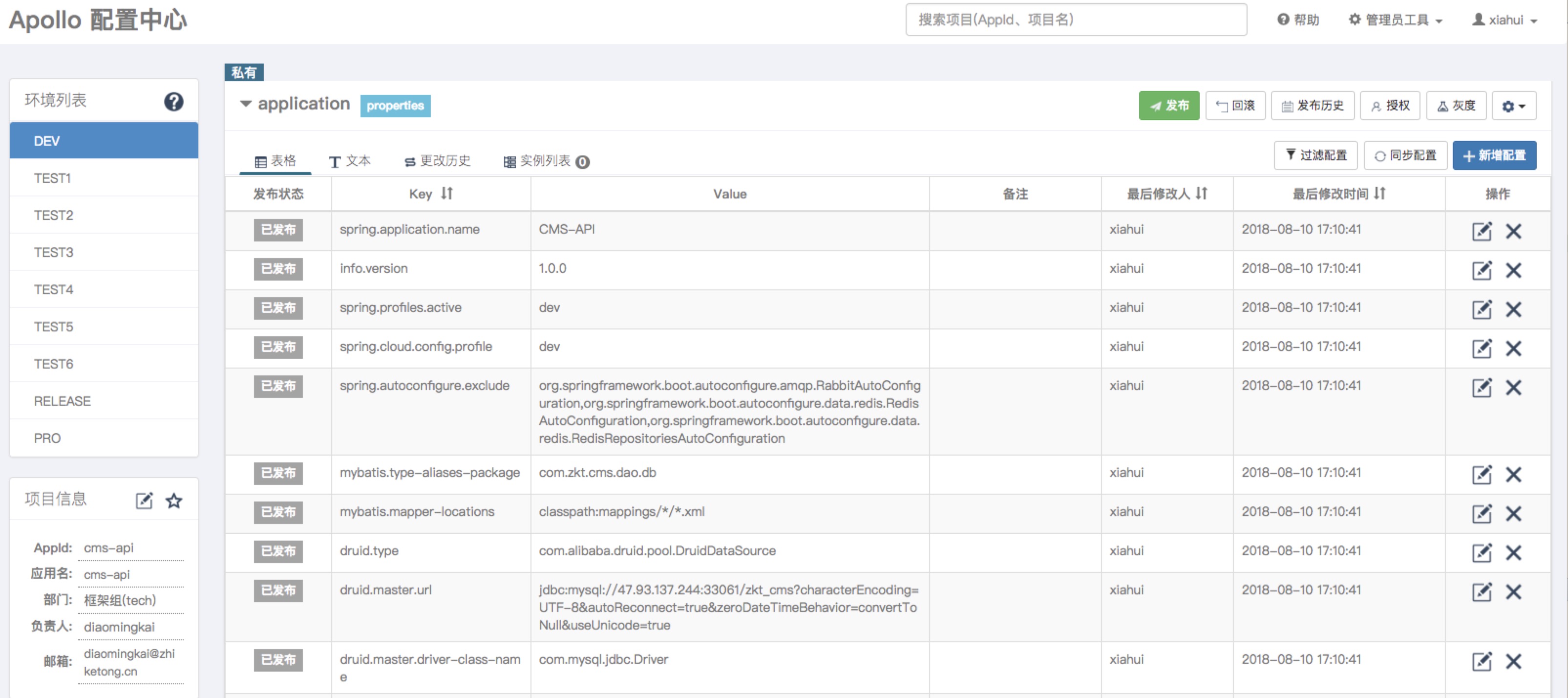Focus the project search input field

1075,20
